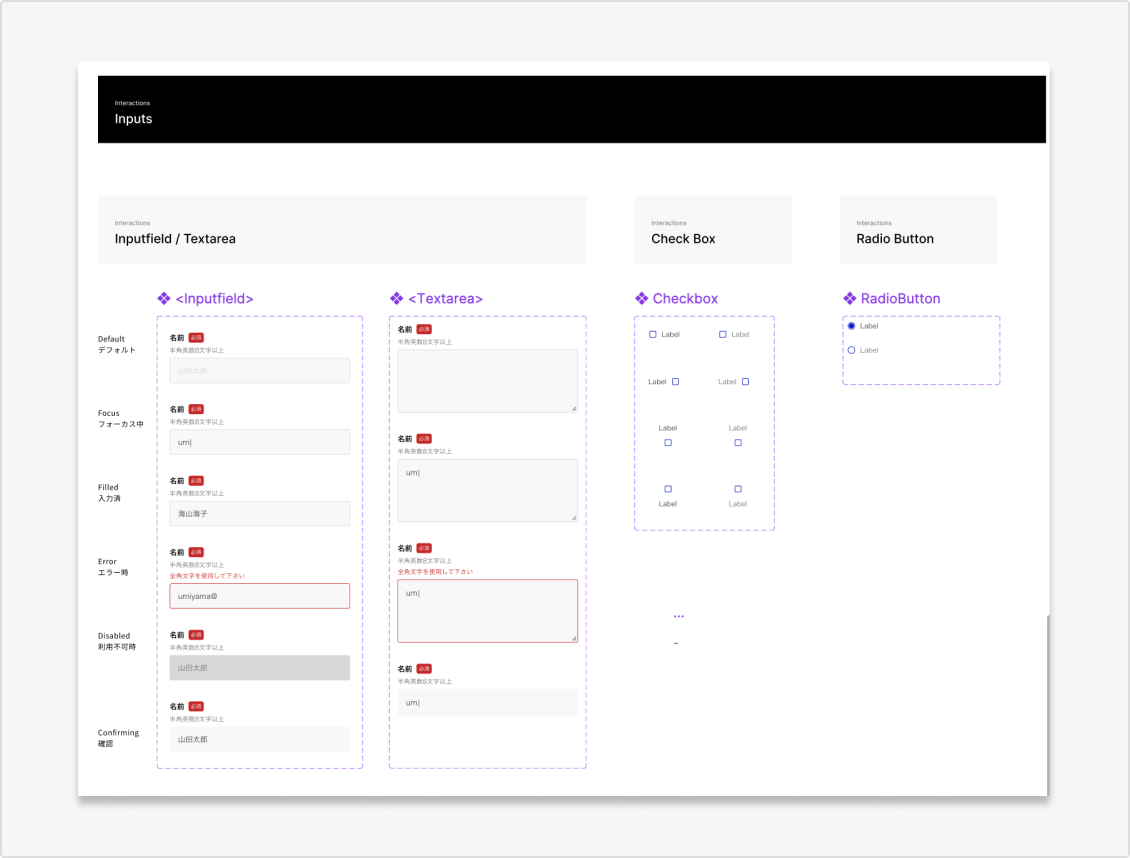1130x858 pixels.
Task: Check the box above the dark Label
Action: (x=668, y=489)
